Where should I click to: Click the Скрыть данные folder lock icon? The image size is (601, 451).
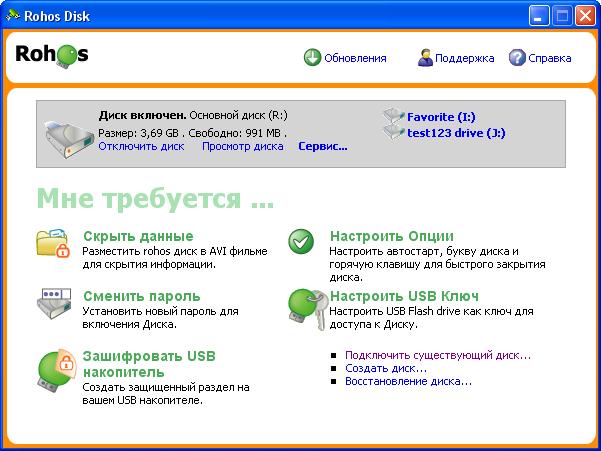click(x=53, y=243)
